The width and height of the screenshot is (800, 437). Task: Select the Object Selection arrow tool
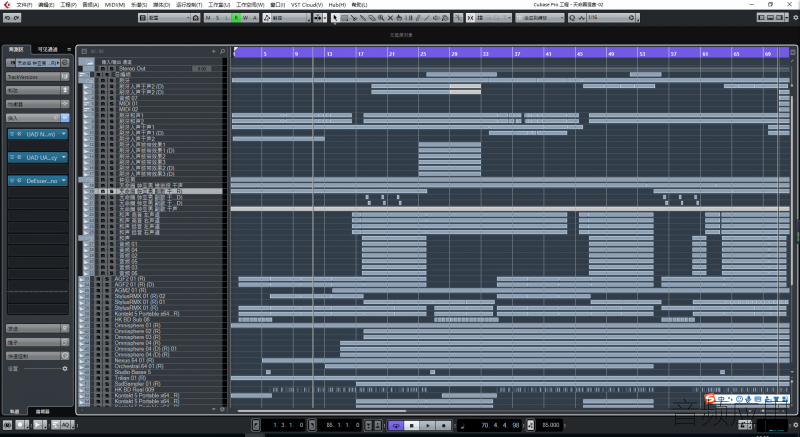335,18
